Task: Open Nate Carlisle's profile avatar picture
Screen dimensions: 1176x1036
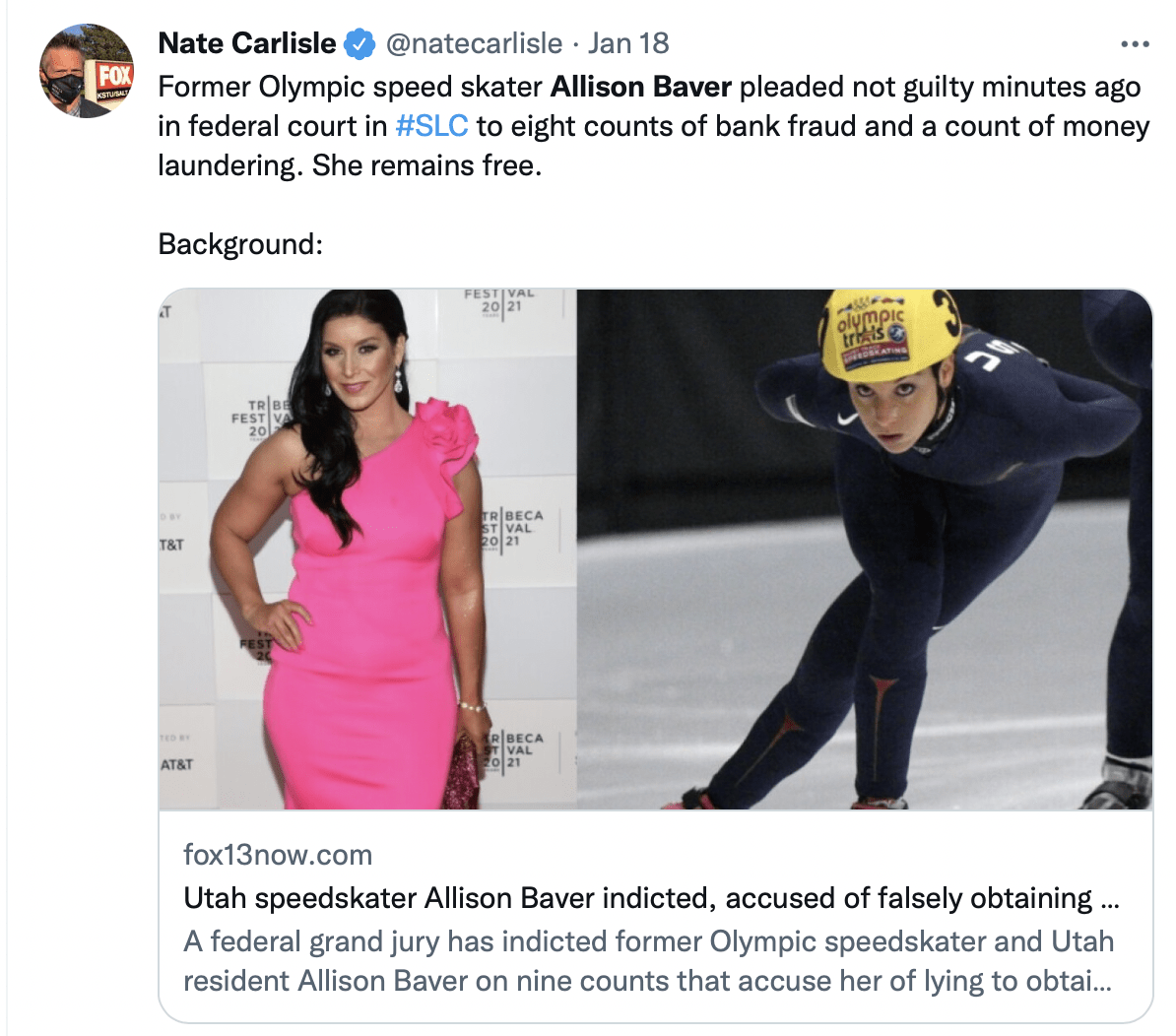Action: tap(87, 71)
